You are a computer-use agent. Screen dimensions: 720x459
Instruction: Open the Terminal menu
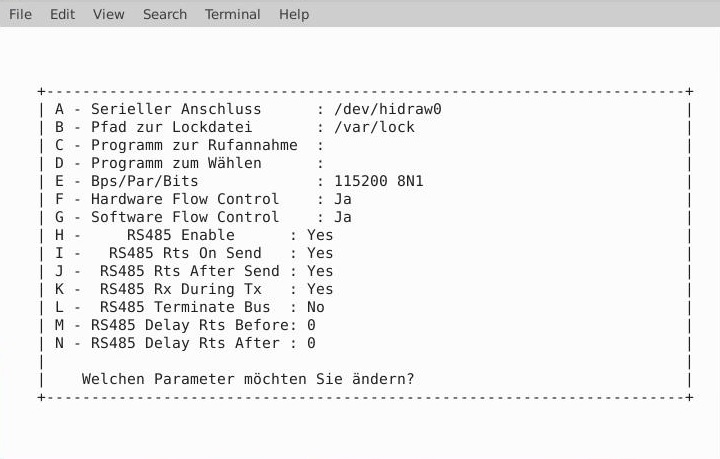[232, 14]
